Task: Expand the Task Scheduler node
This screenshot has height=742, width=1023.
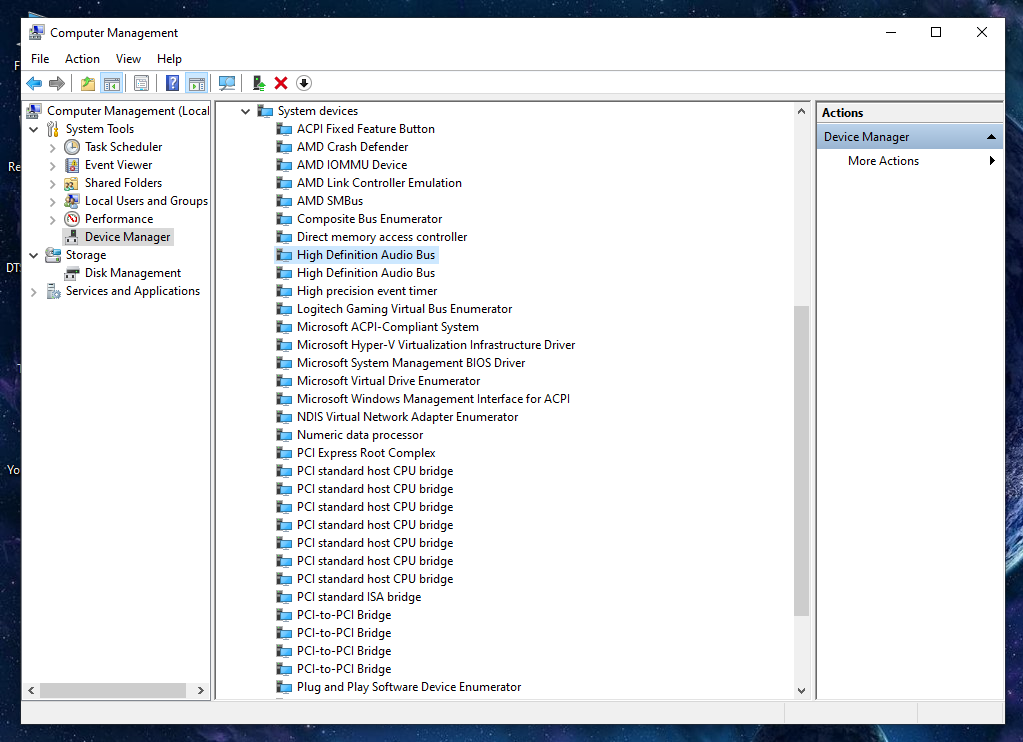Action: 53,147
